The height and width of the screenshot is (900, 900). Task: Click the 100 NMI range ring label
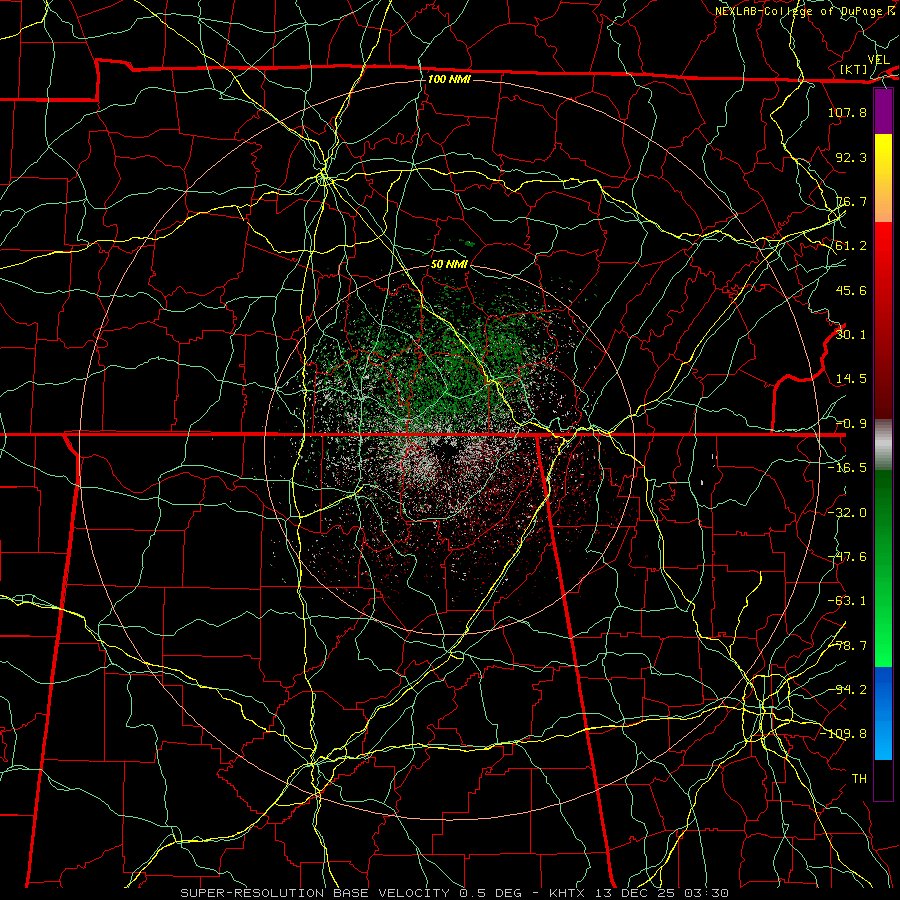coord(449,79)
